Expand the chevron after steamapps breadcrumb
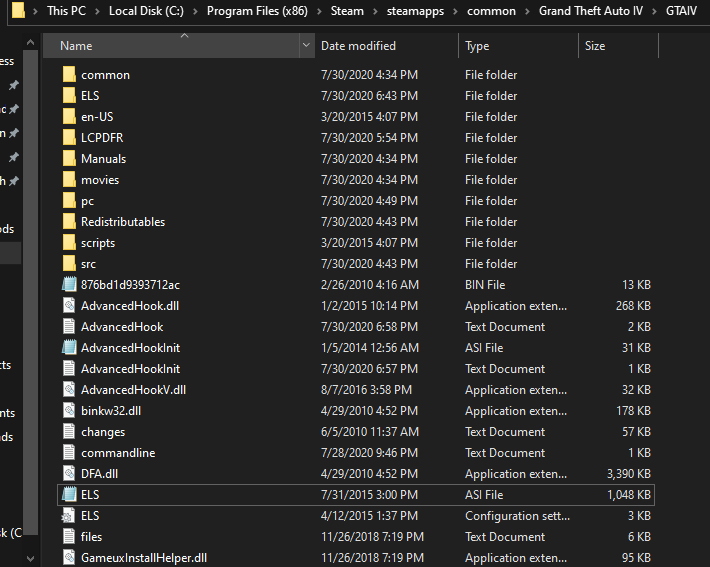710x567 pixels. [x=456, y=11]
